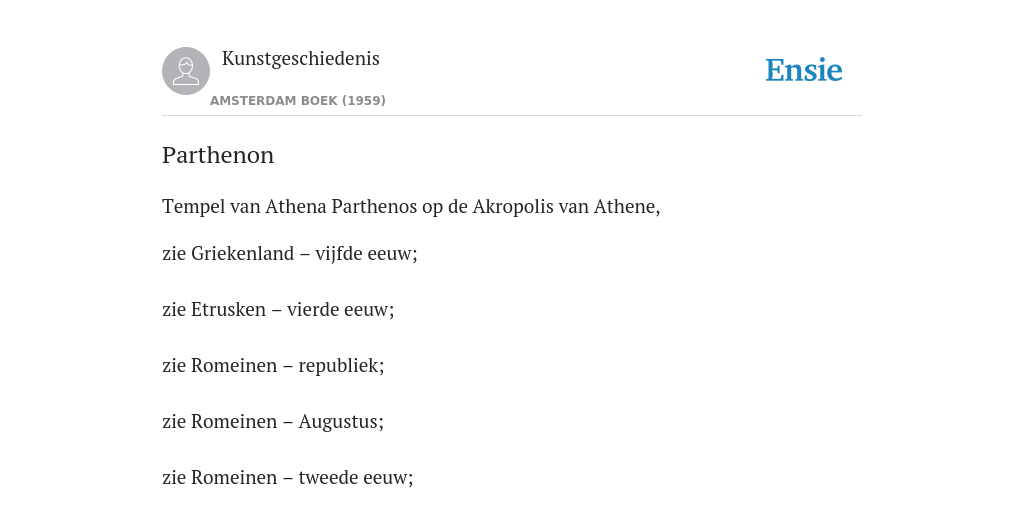Click 'zie Romeinen – tweede eeuw' reference
Screen dimensions: 1024x512
(288, 478)
